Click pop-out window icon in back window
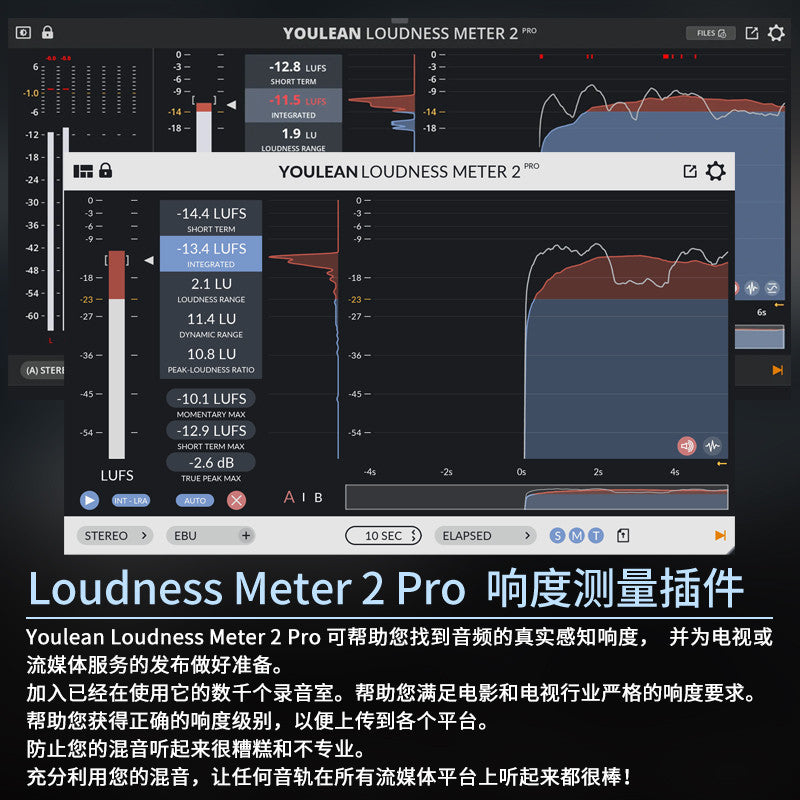Image resolution: width=800 pixels, height=800 pixels. [752, 33]
